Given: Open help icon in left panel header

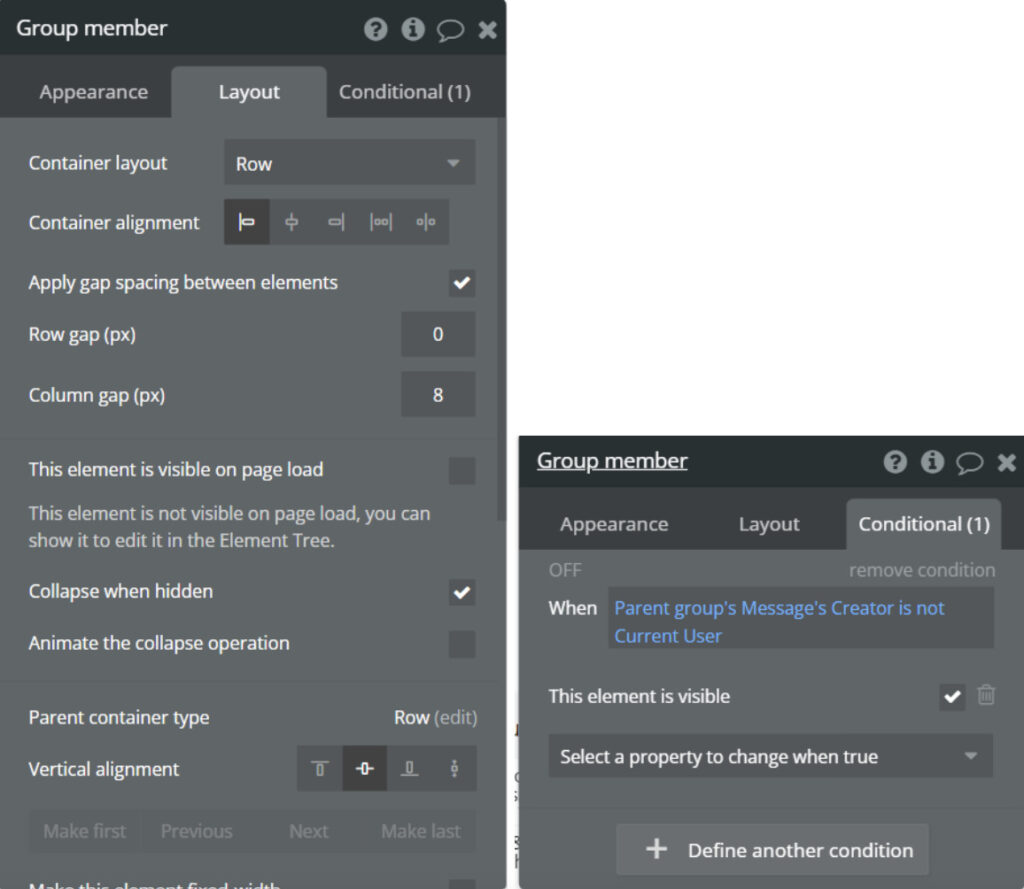Looking at the screenshot, I should point(375,29).
